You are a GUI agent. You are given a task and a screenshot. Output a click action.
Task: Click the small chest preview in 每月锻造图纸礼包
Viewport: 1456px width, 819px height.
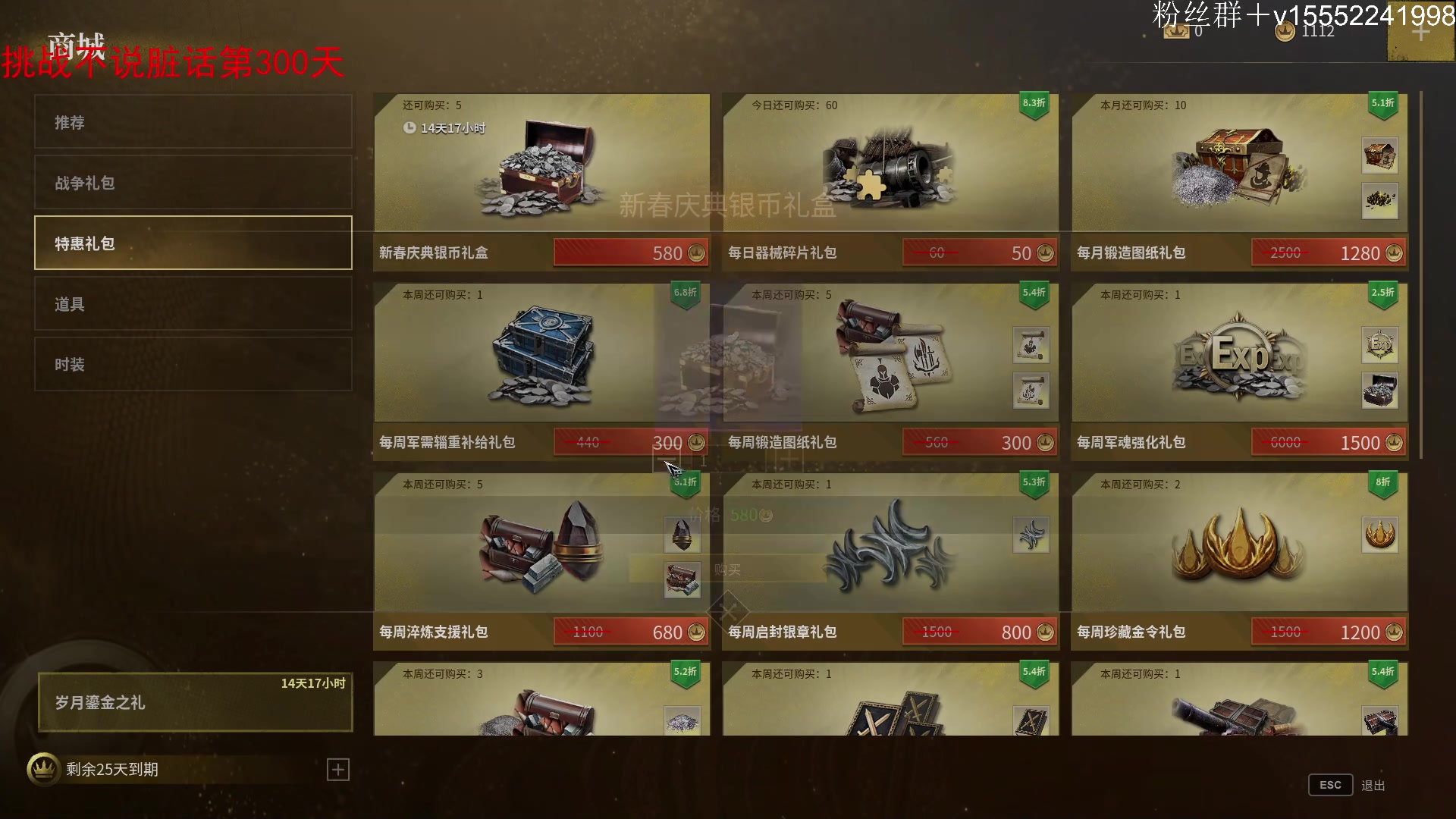(x=1379, y=155)
